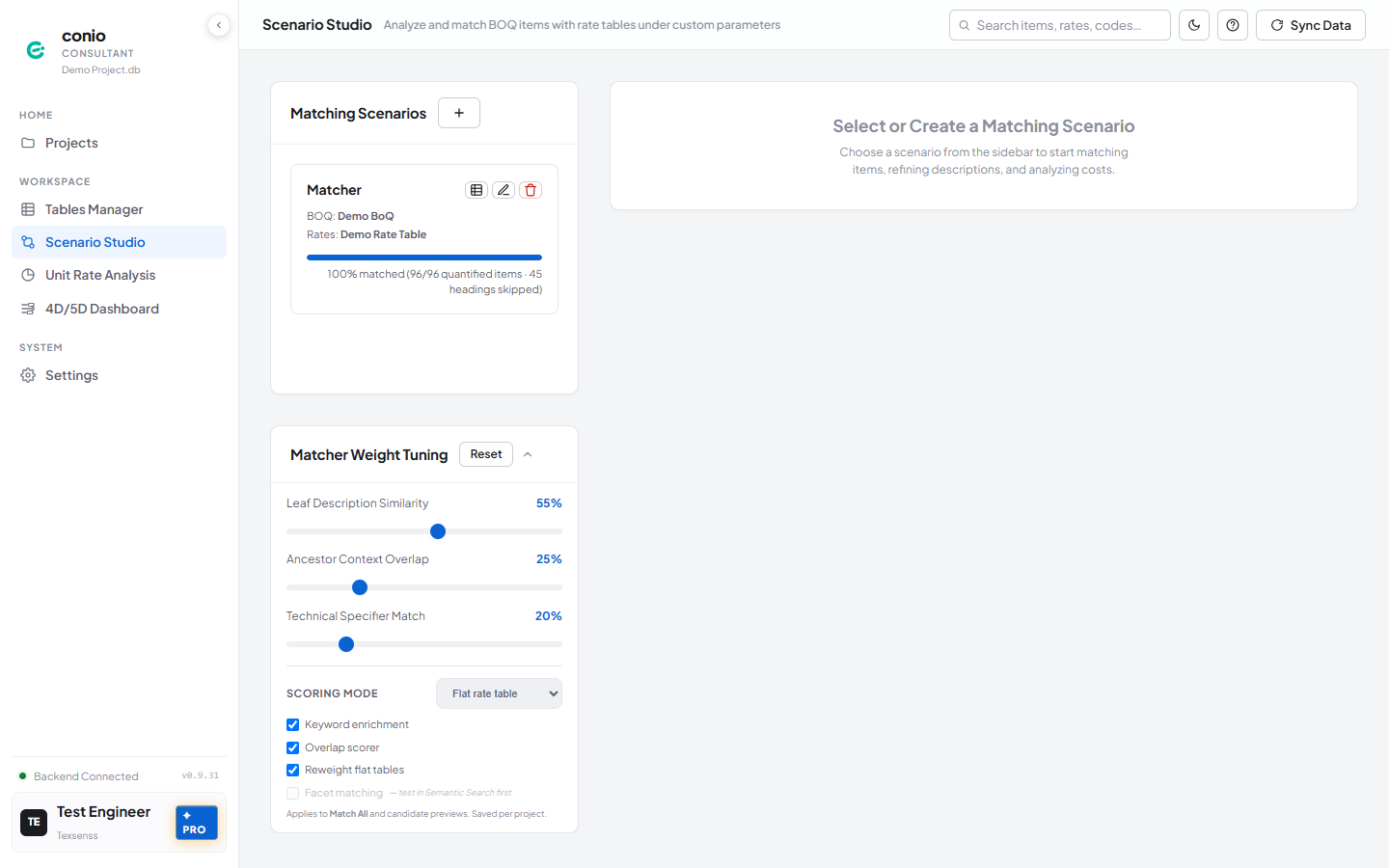Image resolution: width=1389 pixels, height=868 pixels.
Task: Open the Test Engineer user profile card
Action: click(120, 823)
